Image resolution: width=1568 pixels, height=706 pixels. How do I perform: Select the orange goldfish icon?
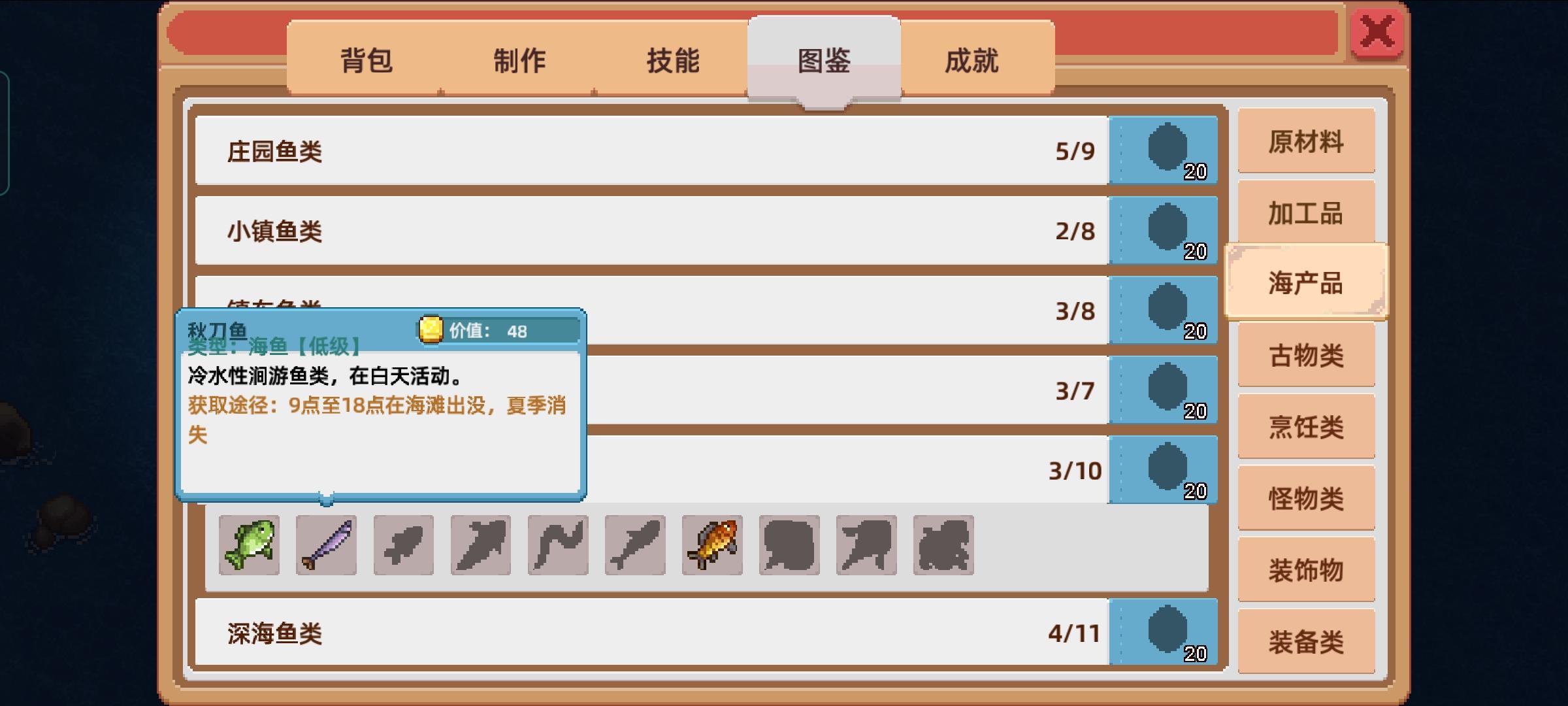point(712,545)
